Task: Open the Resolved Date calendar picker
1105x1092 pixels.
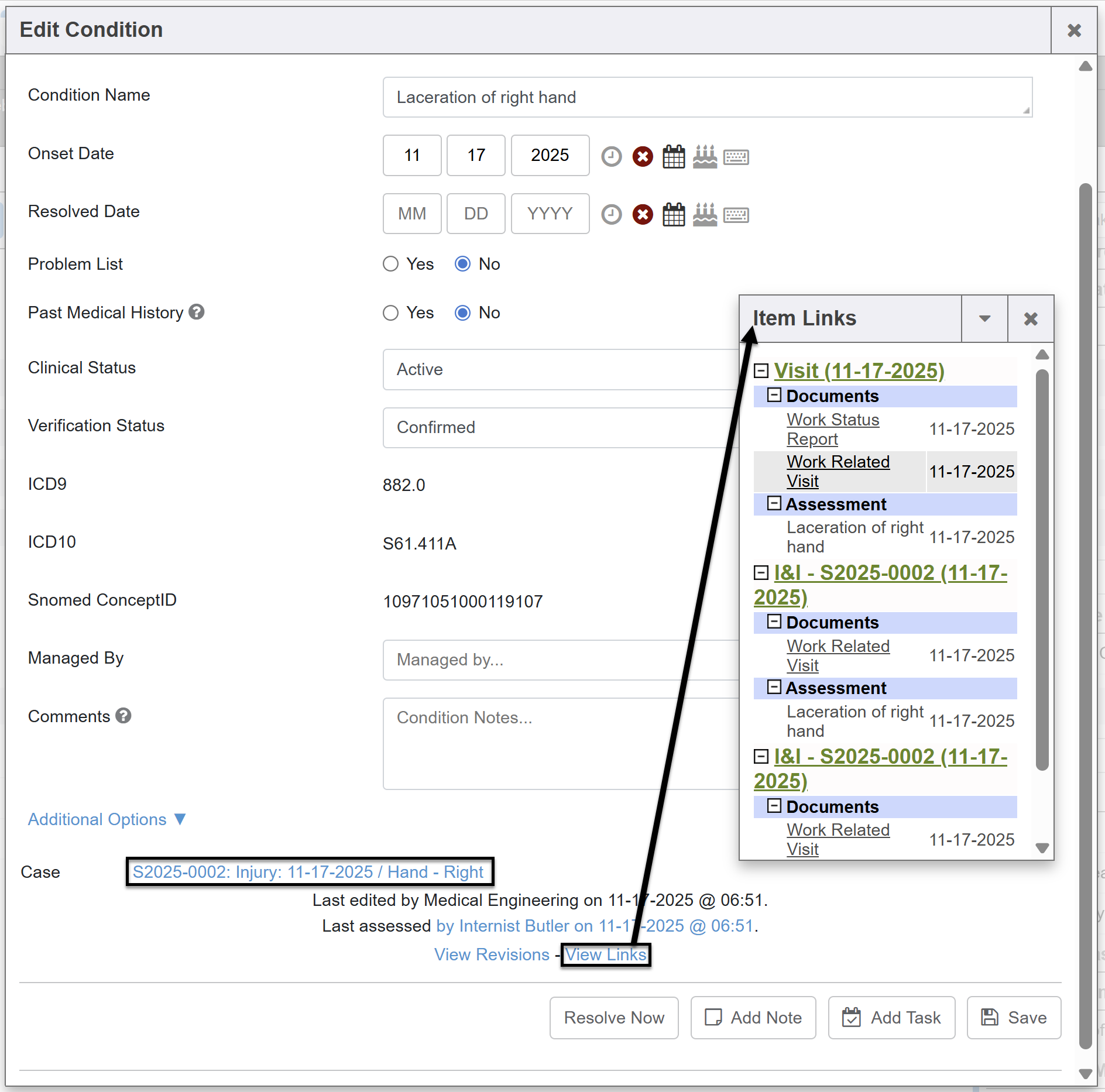Action: point(673,214)
